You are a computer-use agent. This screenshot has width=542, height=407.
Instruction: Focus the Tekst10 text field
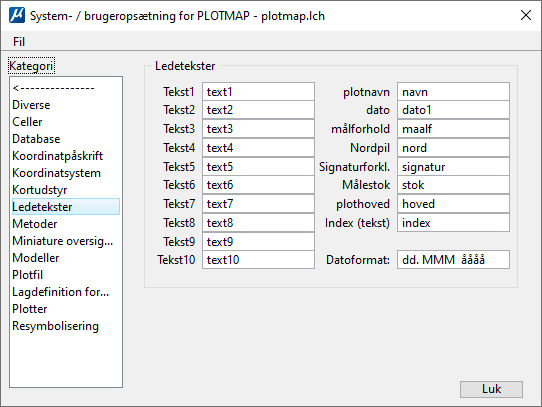point(258,260)
